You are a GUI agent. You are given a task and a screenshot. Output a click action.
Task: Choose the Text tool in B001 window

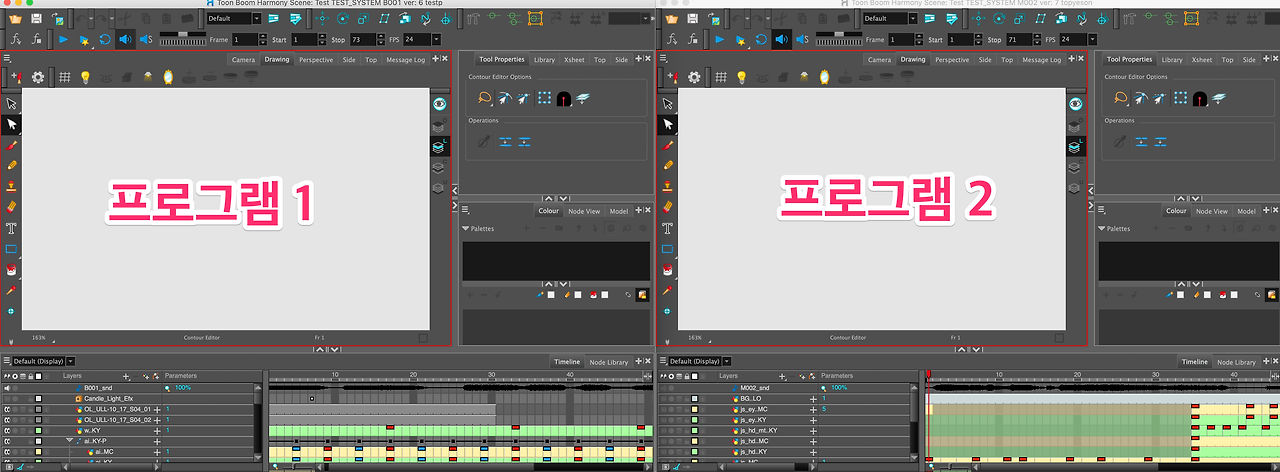[x=12, y=228]
